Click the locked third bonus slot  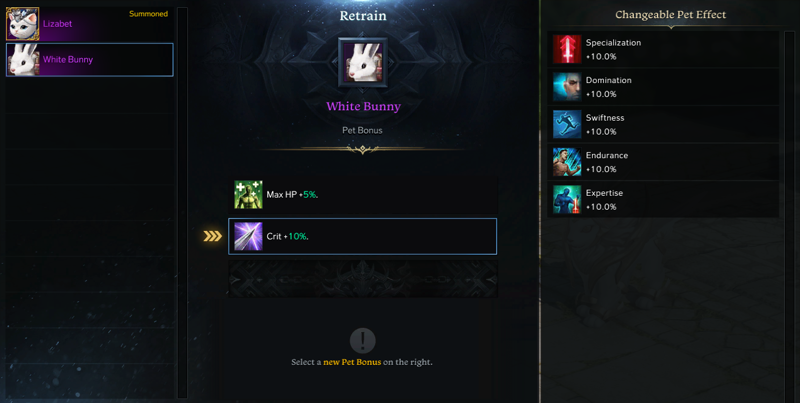(363, 279)
